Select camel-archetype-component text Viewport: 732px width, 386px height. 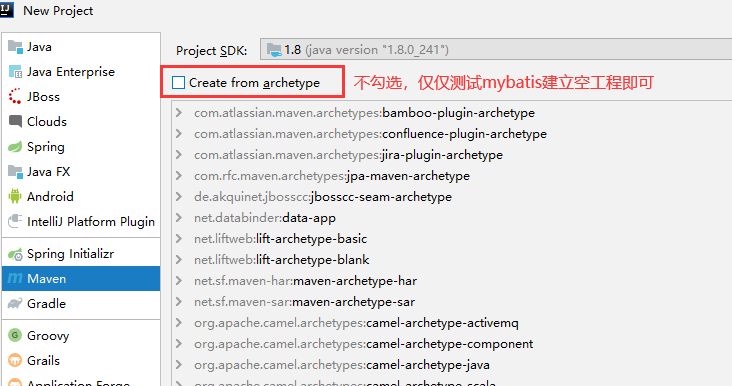[x=450, y=344]
